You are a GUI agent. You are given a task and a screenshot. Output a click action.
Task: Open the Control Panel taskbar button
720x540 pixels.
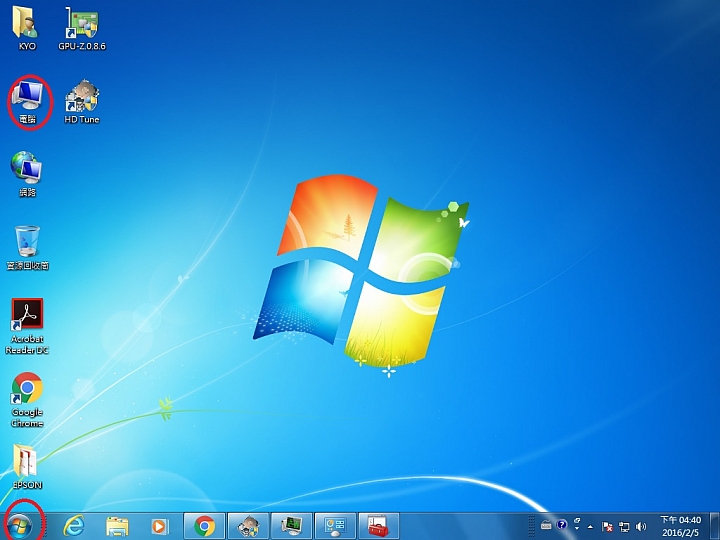pos(335,526)
